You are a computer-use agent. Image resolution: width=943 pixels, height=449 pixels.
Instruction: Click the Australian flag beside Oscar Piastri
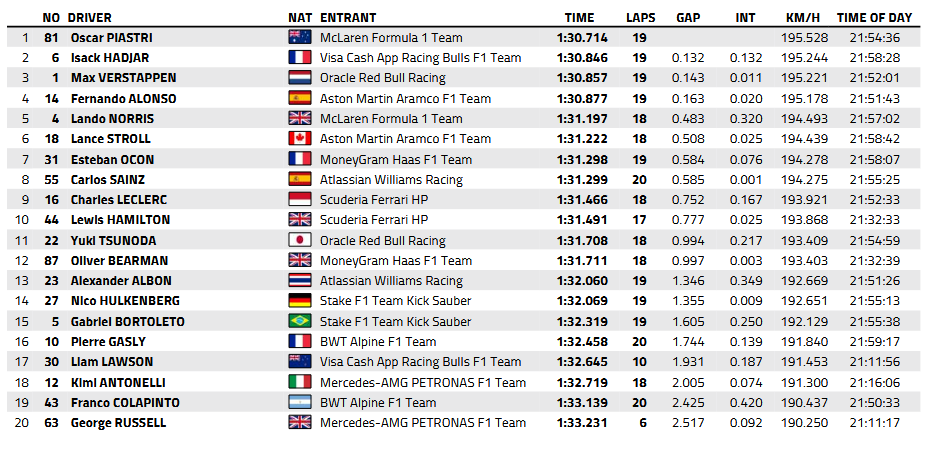coord(300,37)
